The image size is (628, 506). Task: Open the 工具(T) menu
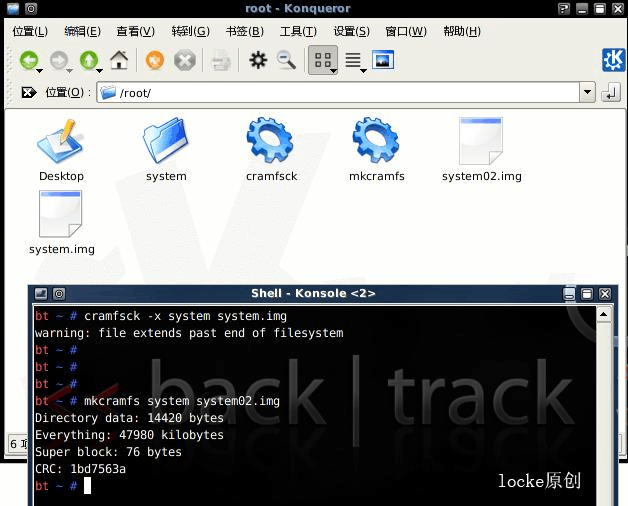(x=298, y=31)
